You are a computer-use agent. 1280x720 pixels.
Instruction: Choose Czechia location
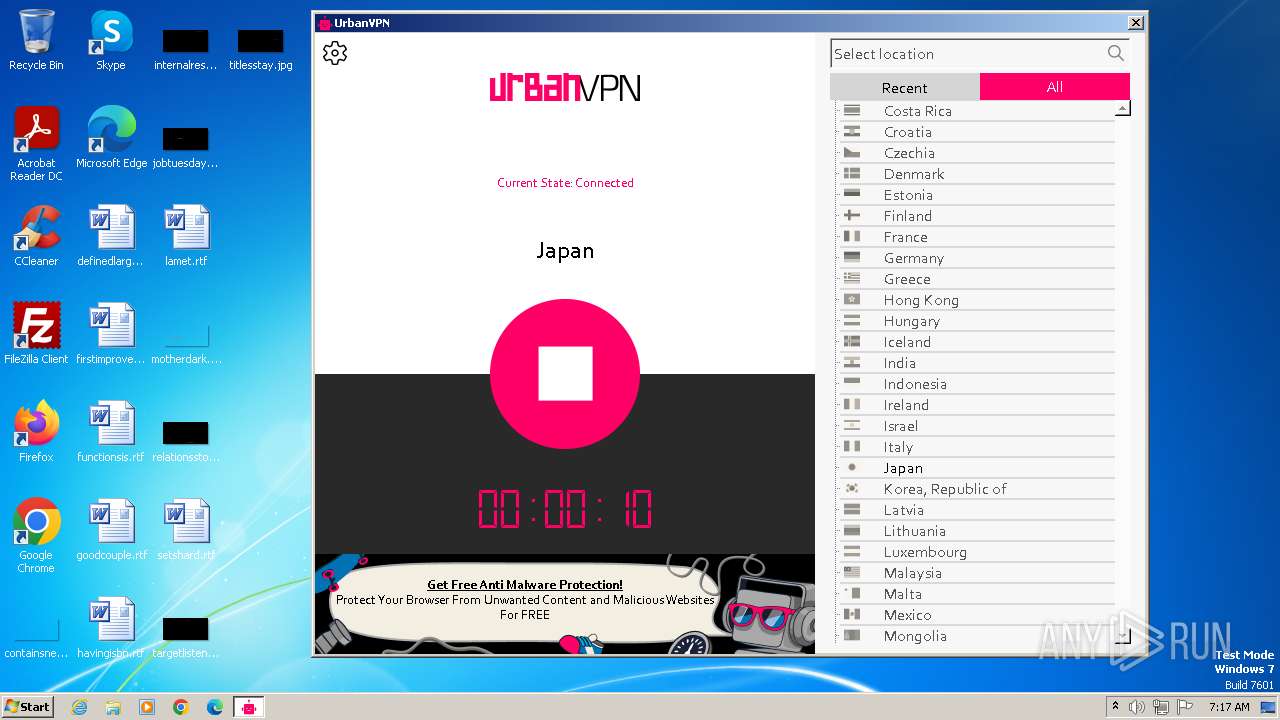pos(975,153)
